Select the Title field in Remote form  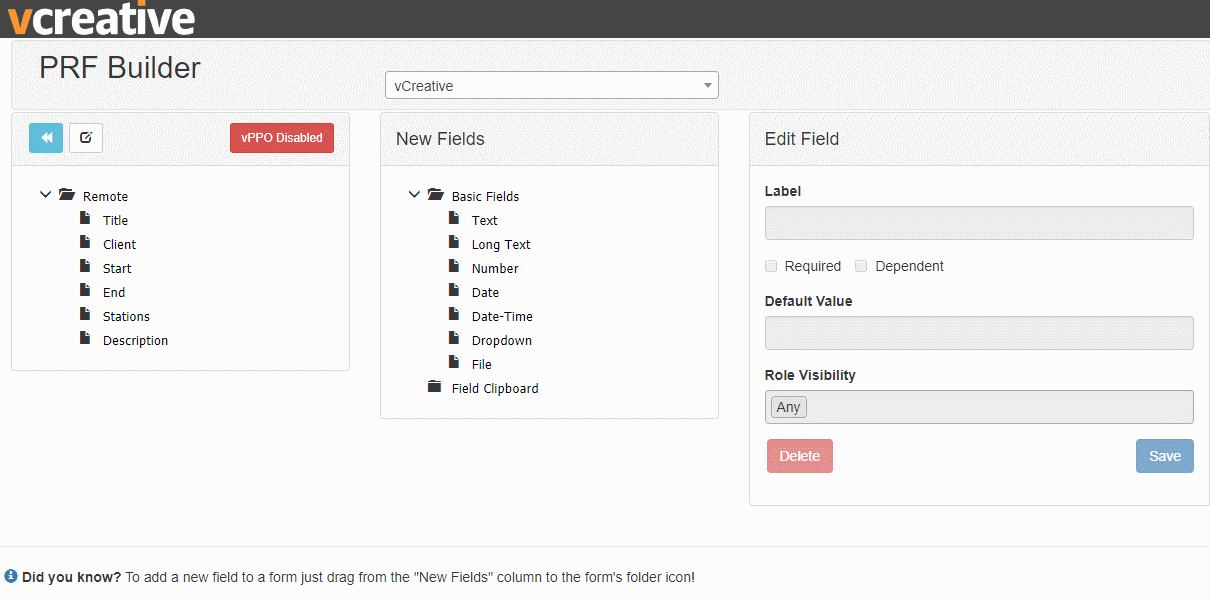(115, 221)
